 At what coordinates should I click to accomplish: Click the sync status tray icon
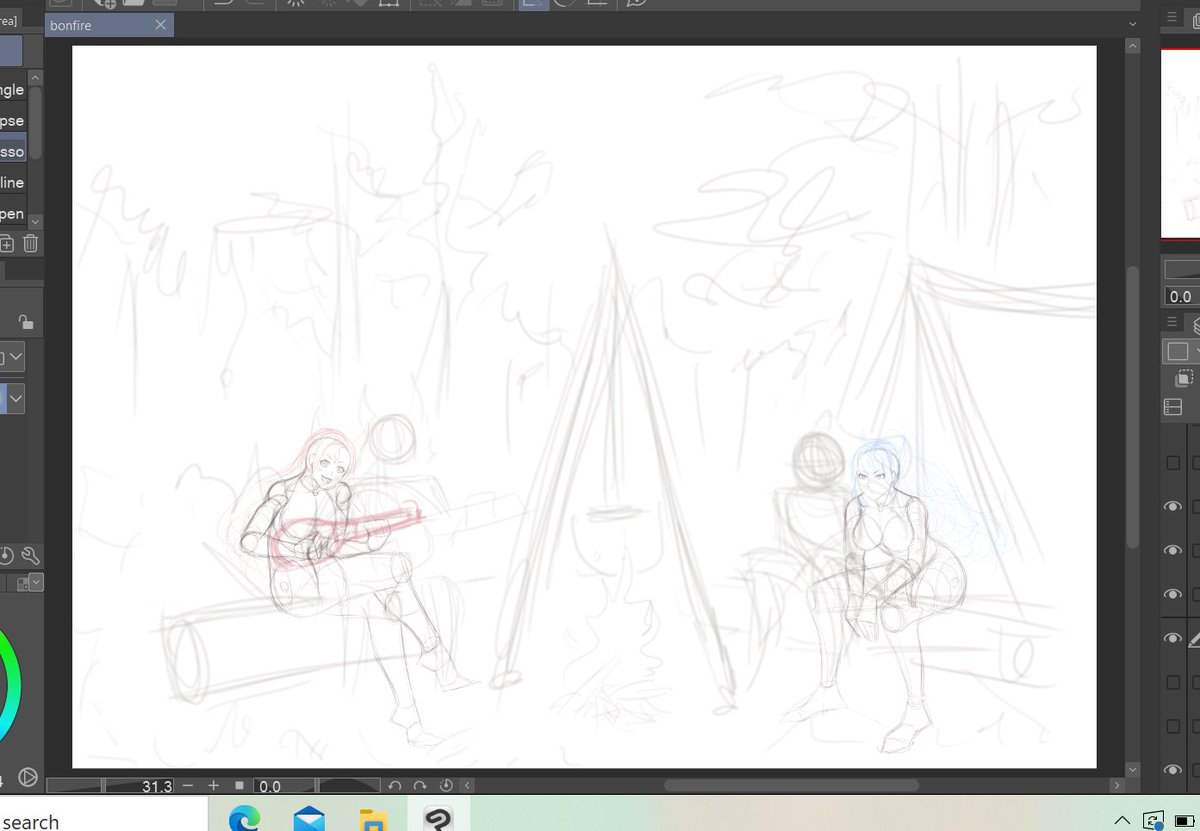(1152, 819)
